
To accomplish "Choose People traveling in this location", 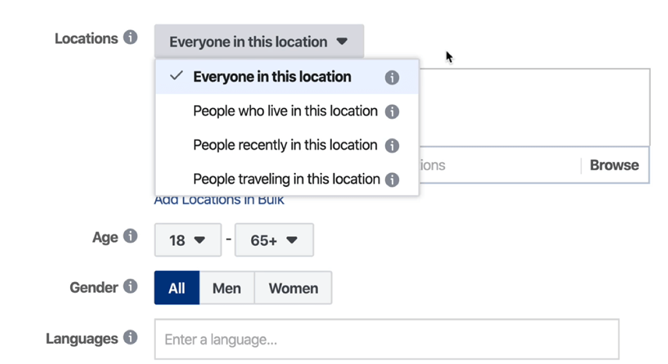I will click(x=287, y=179).
